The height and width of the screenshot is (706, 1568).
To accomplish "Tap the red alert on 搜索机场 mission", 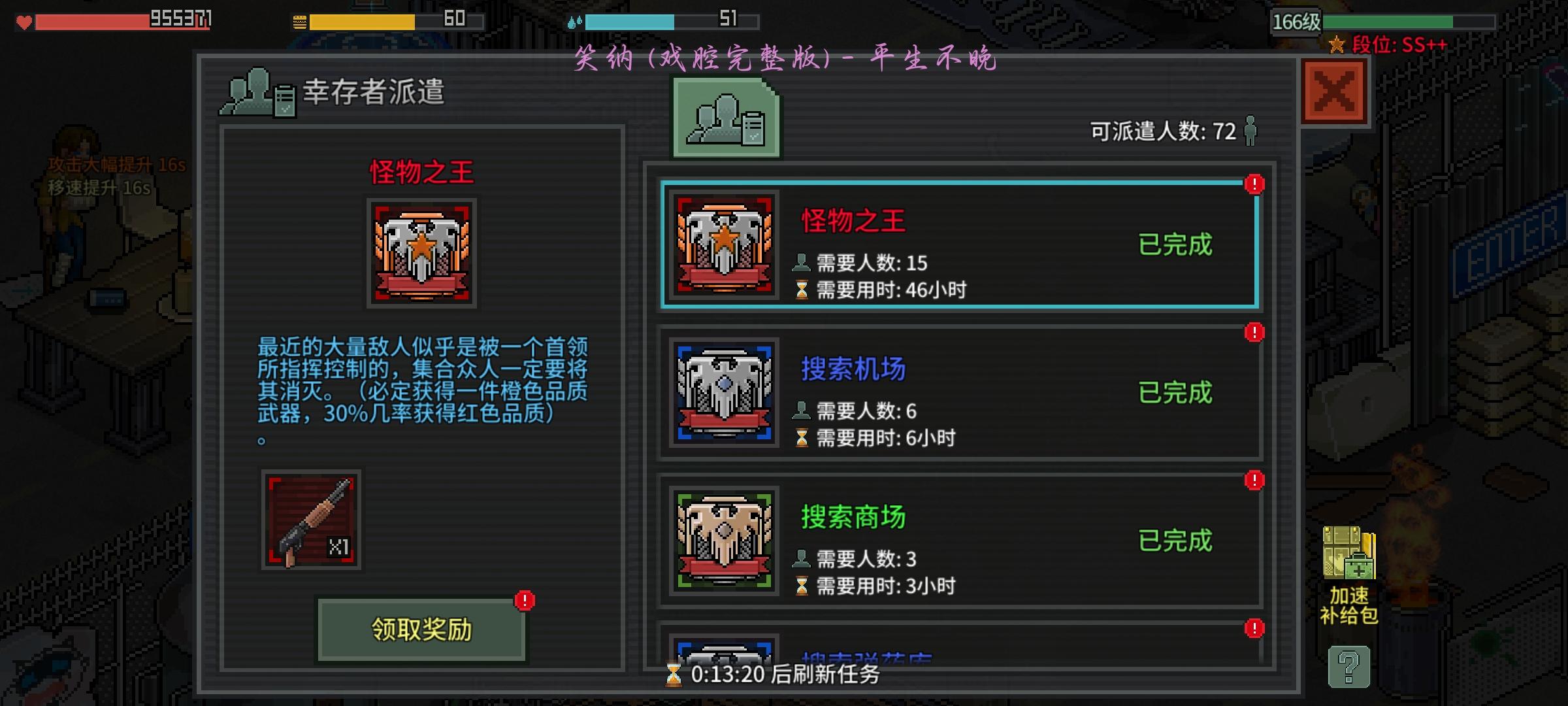I will (1254, 332).
